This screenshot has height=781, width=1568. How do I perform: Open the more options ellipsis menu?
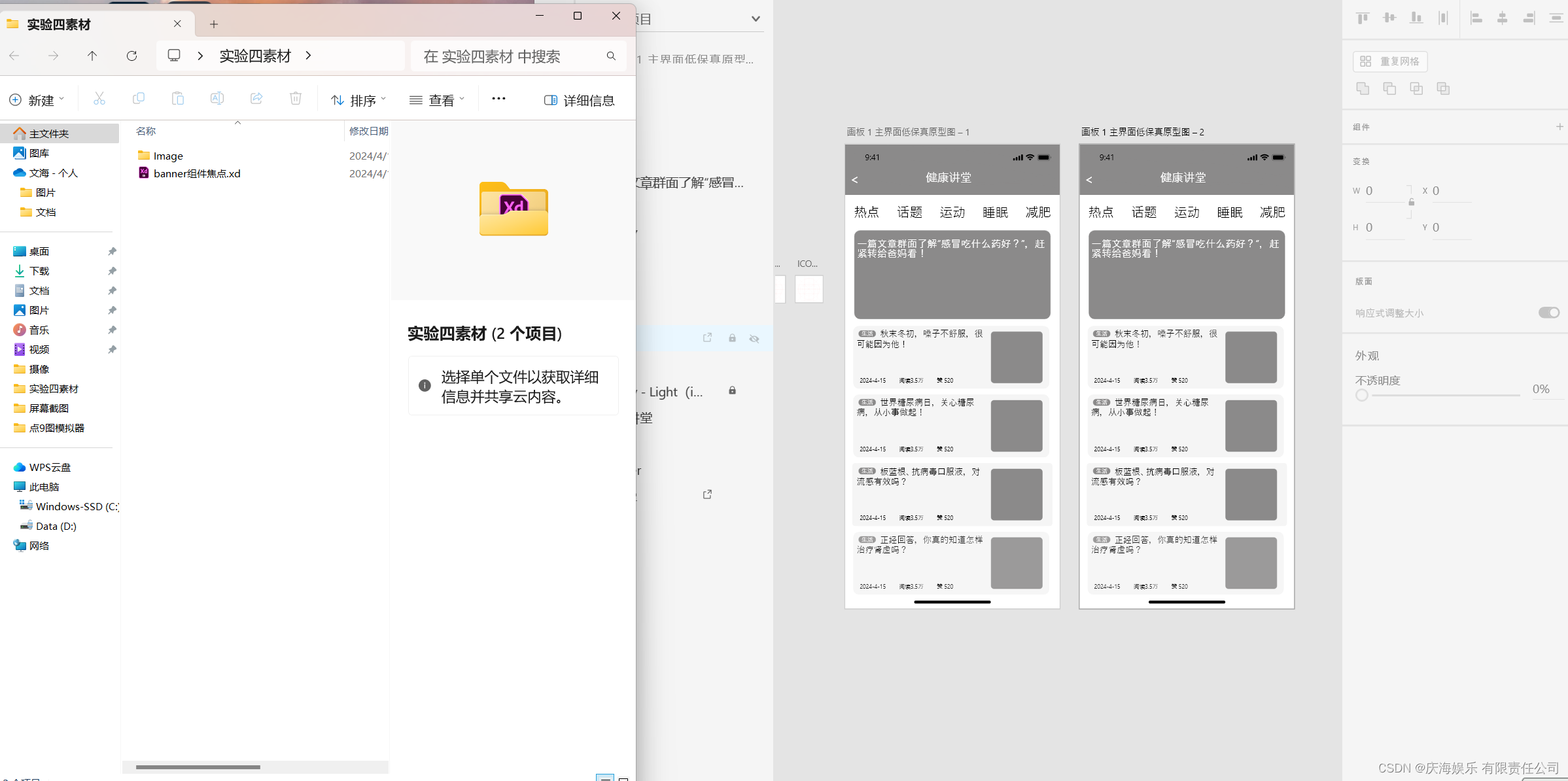click(498, 99)
